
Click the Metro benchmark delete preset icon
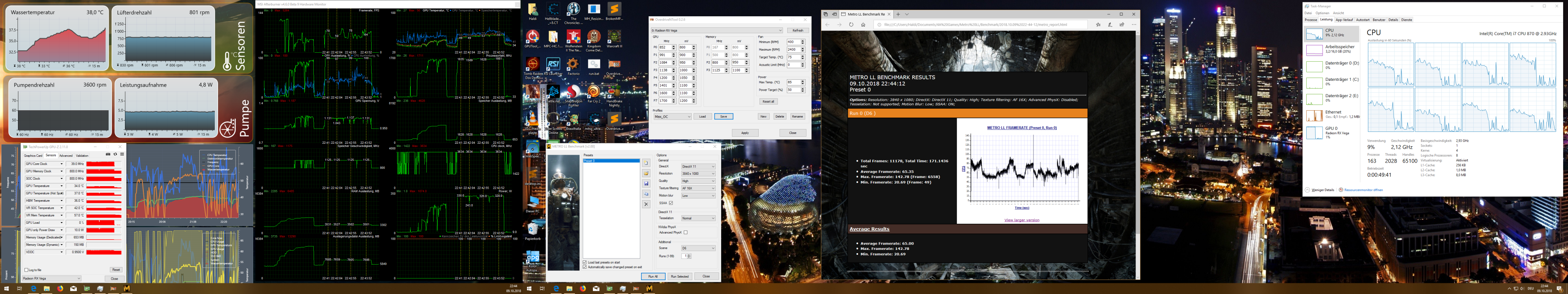646,204
